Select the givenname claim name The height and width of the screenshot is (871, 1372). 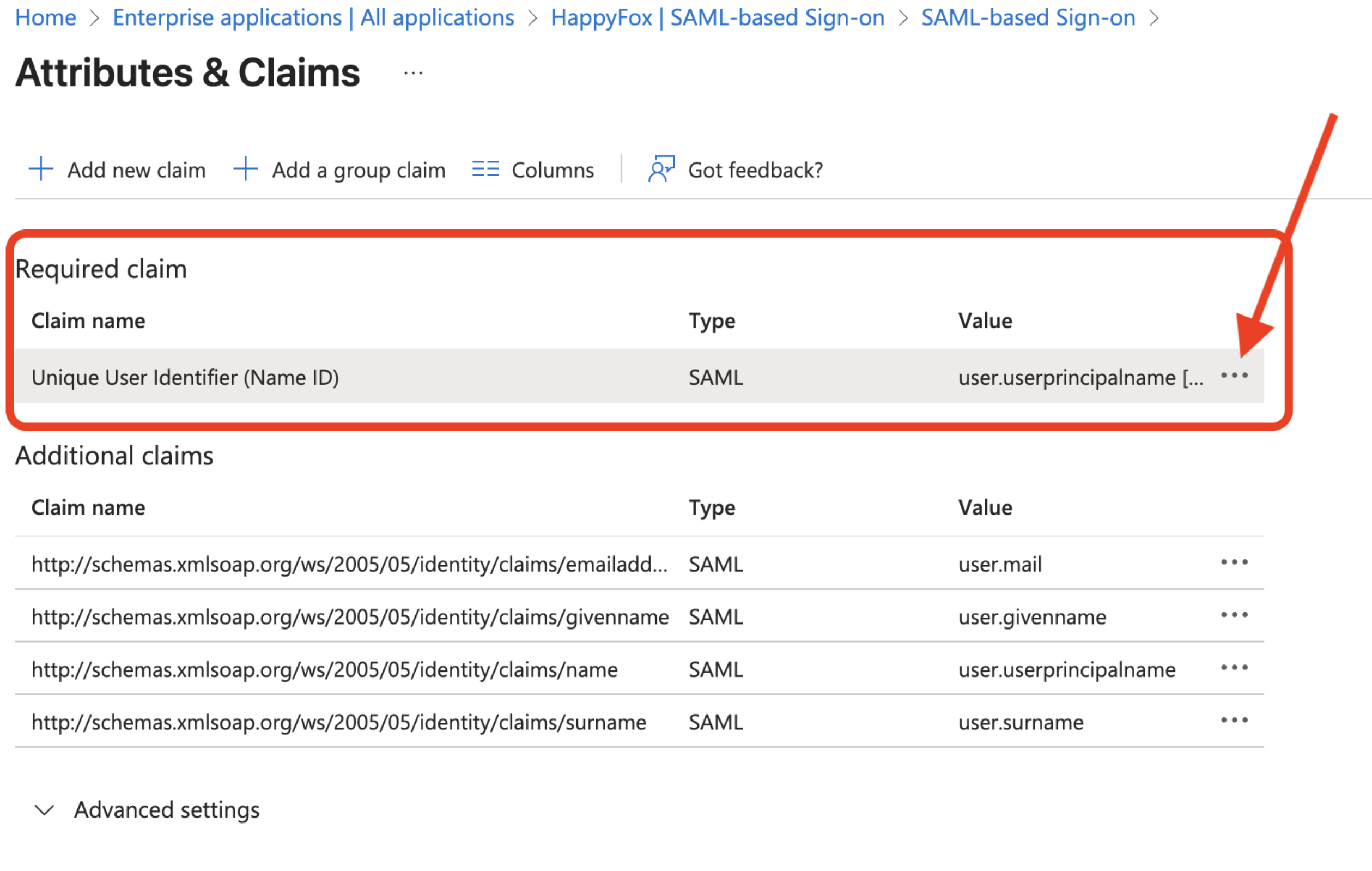(x=350, y=618)
